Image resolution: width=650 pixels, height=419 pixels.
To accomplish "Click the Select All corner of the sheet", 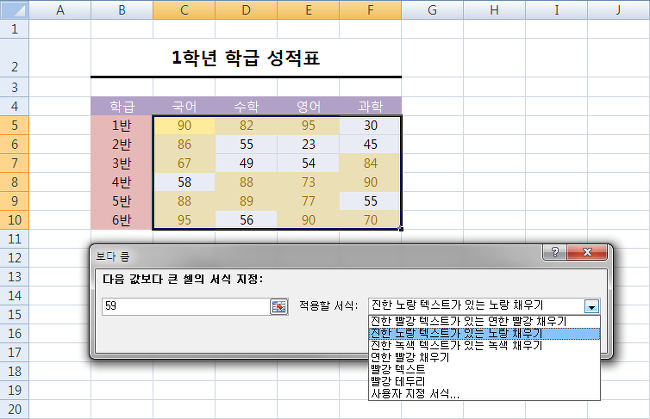I will pyautogui.click(x=14, y=10).
